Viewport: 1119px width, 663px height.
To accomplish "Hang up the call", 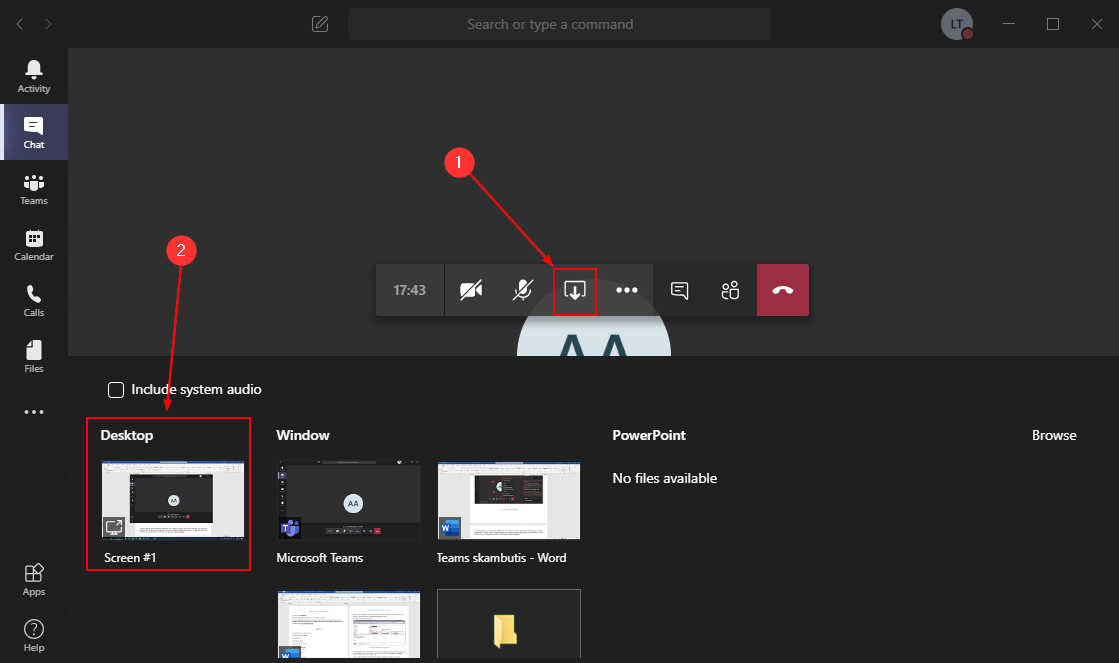I will (x=783, y=290).
